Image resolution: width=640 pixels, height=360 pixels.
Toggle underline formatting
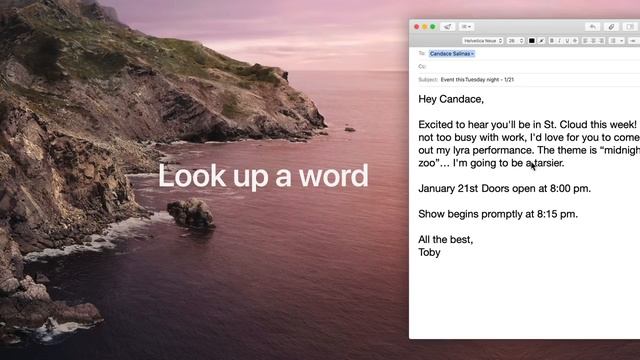(567, 41)
